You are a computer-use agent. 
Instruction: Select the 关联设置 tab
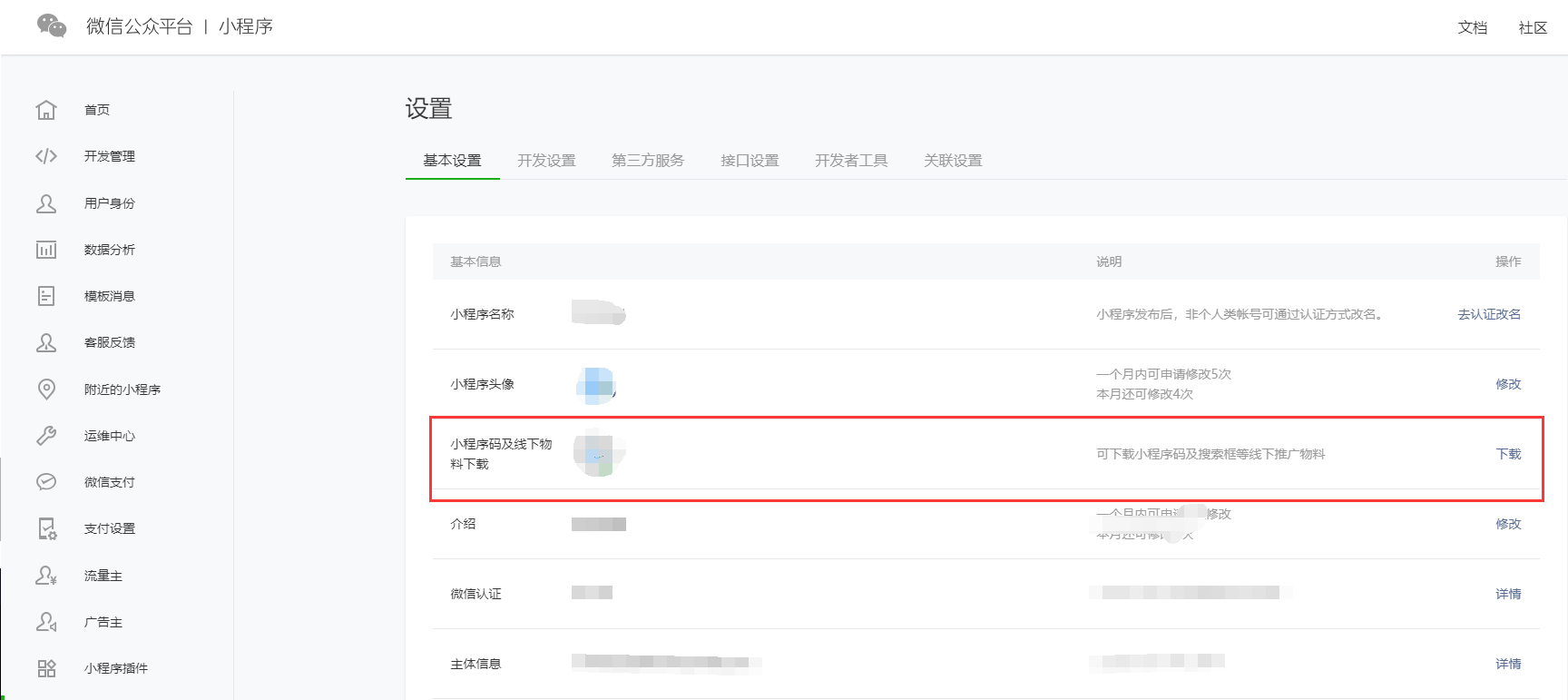[953, 161]
